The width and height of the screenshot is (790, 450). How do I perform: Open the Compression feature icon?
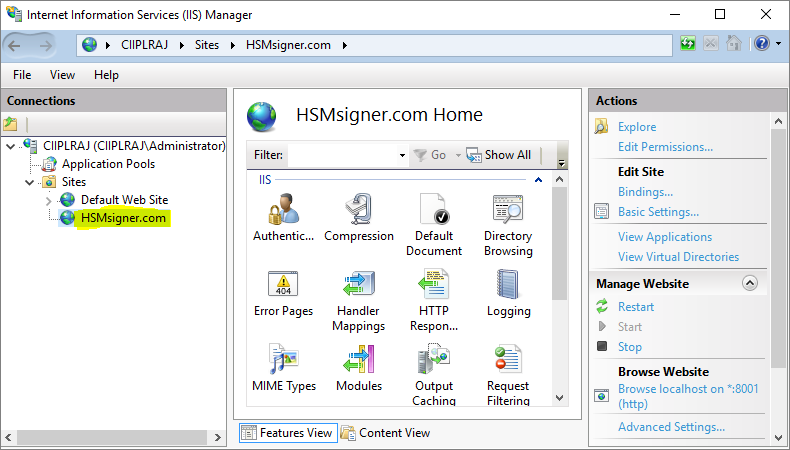[359, 209]
